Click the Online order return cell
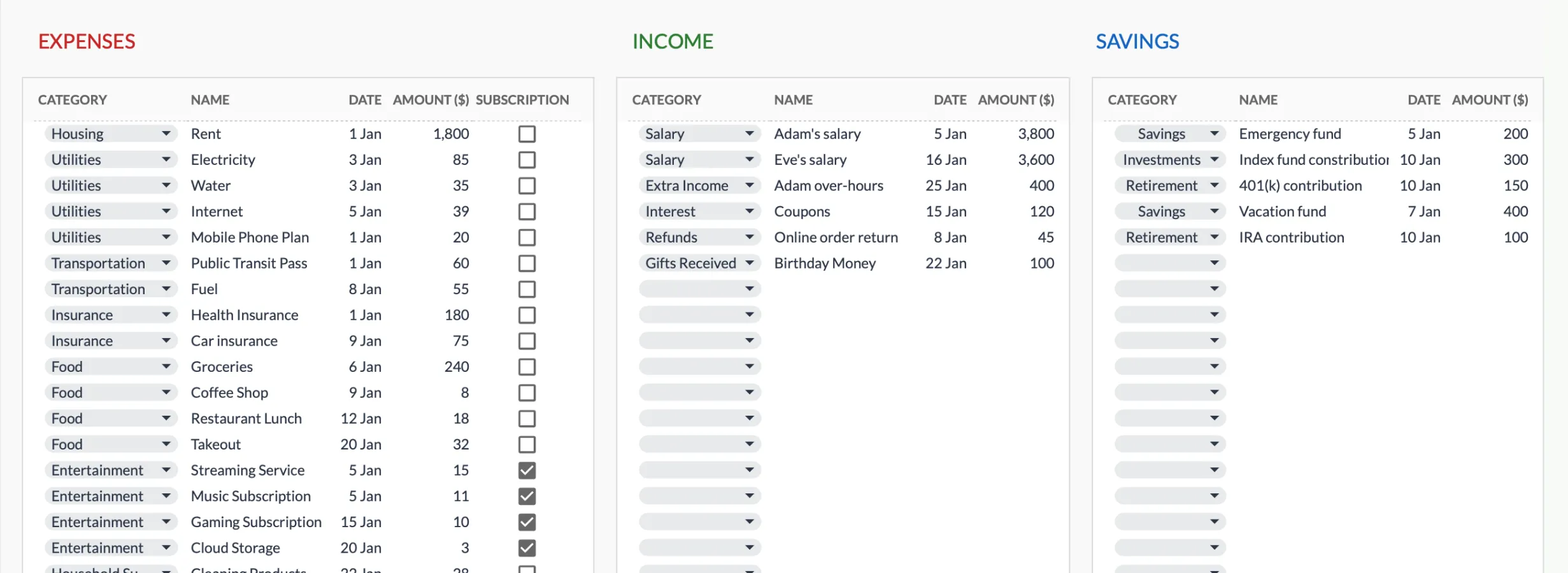This screenshot has width=1568, height=573. coord(836,237)
